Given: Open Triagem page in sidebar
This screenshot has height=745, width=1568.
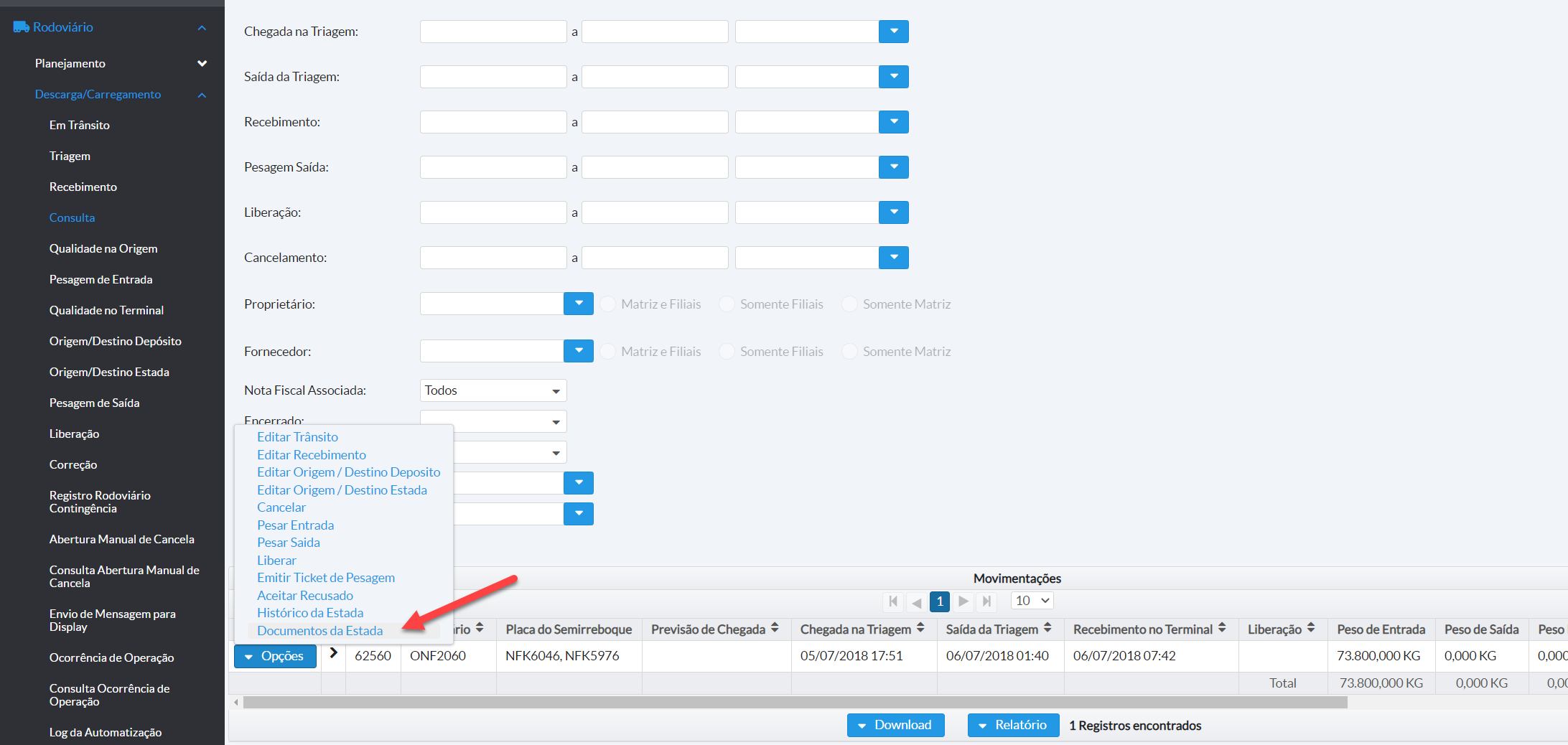Looking at the screenshot, I should 70,156.
